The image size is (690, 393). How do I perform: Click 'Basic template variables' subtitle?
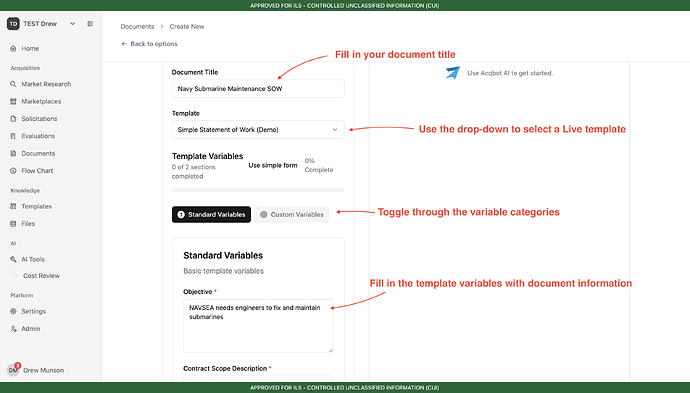[x=224, y=271]
